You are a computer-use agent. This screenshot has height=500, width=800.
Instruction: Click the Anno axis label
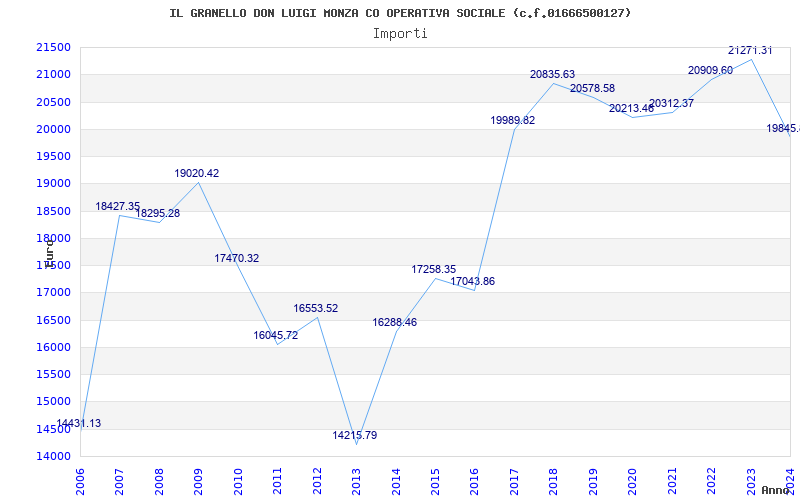pyautogui.click(x=775, y=490)
